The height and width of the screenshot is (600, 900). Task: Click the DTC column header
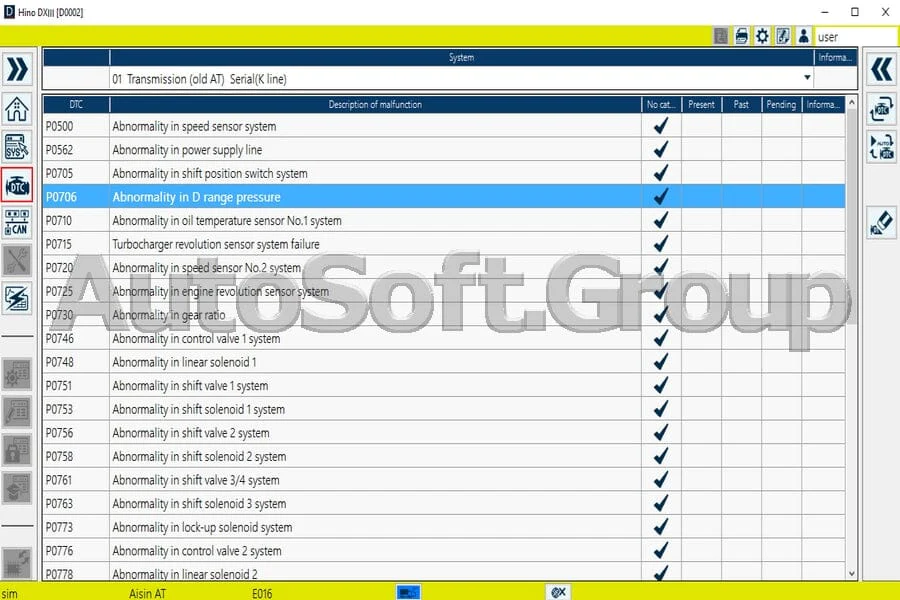pos(76,104)
